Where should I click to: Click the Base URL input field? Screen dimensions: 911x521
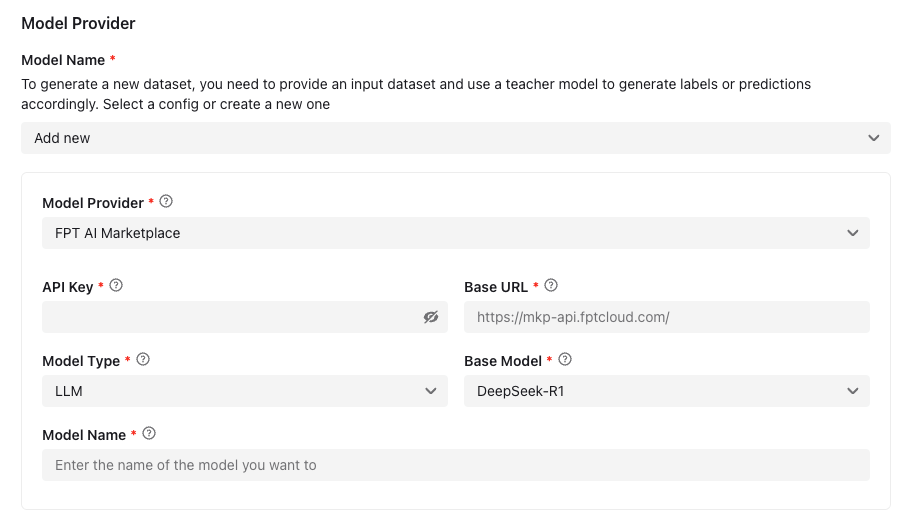[x=666, y=317]
